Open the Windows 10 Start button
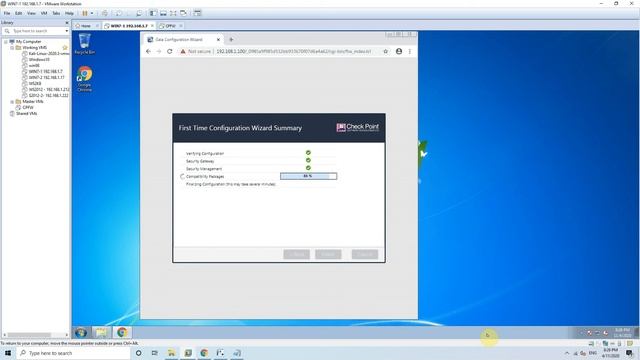This screenshot has height=360, width=640. click(8, 353)
